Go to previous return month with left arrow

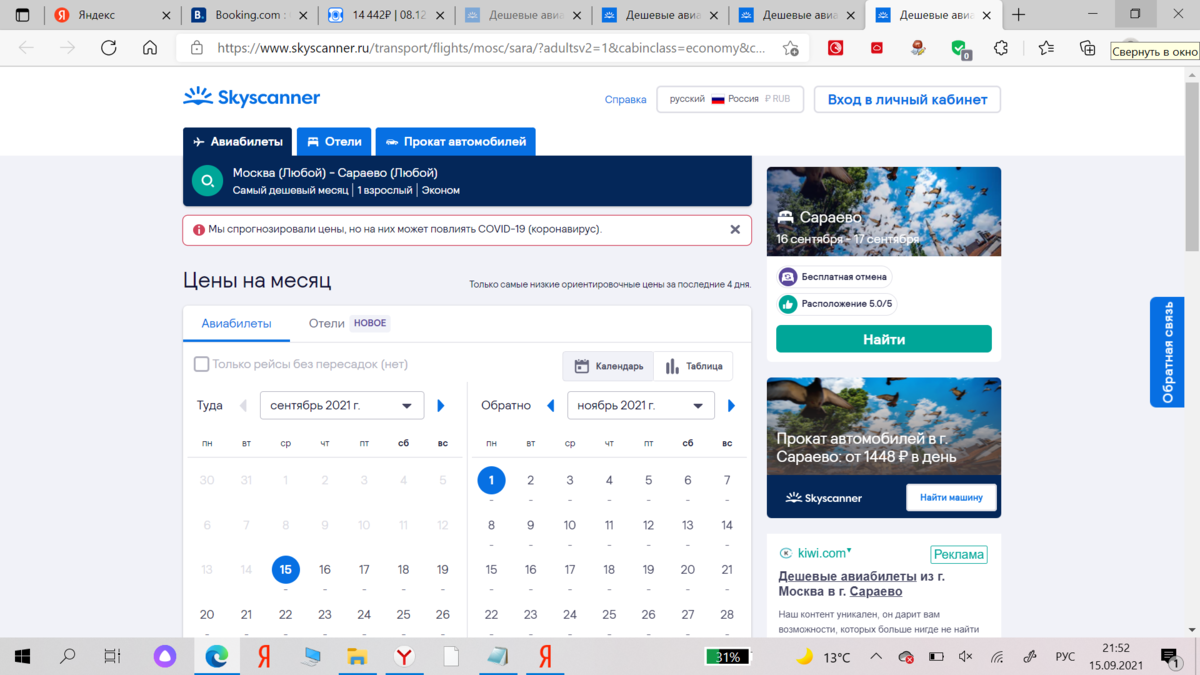[x=551, y=406]
